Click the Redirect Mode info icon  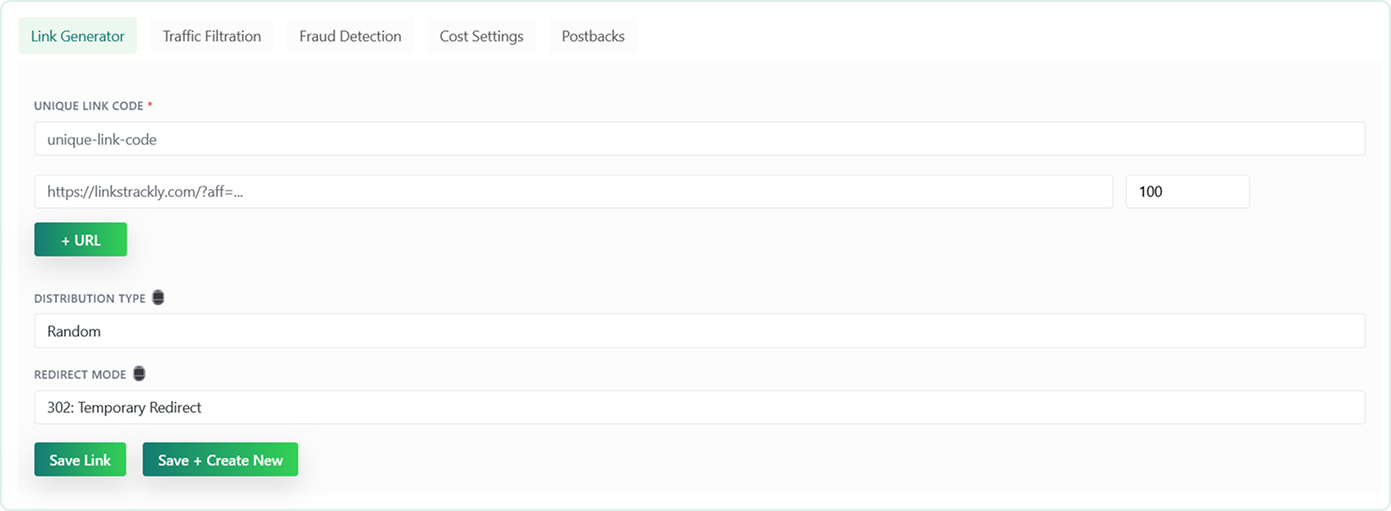click(139, 374)
